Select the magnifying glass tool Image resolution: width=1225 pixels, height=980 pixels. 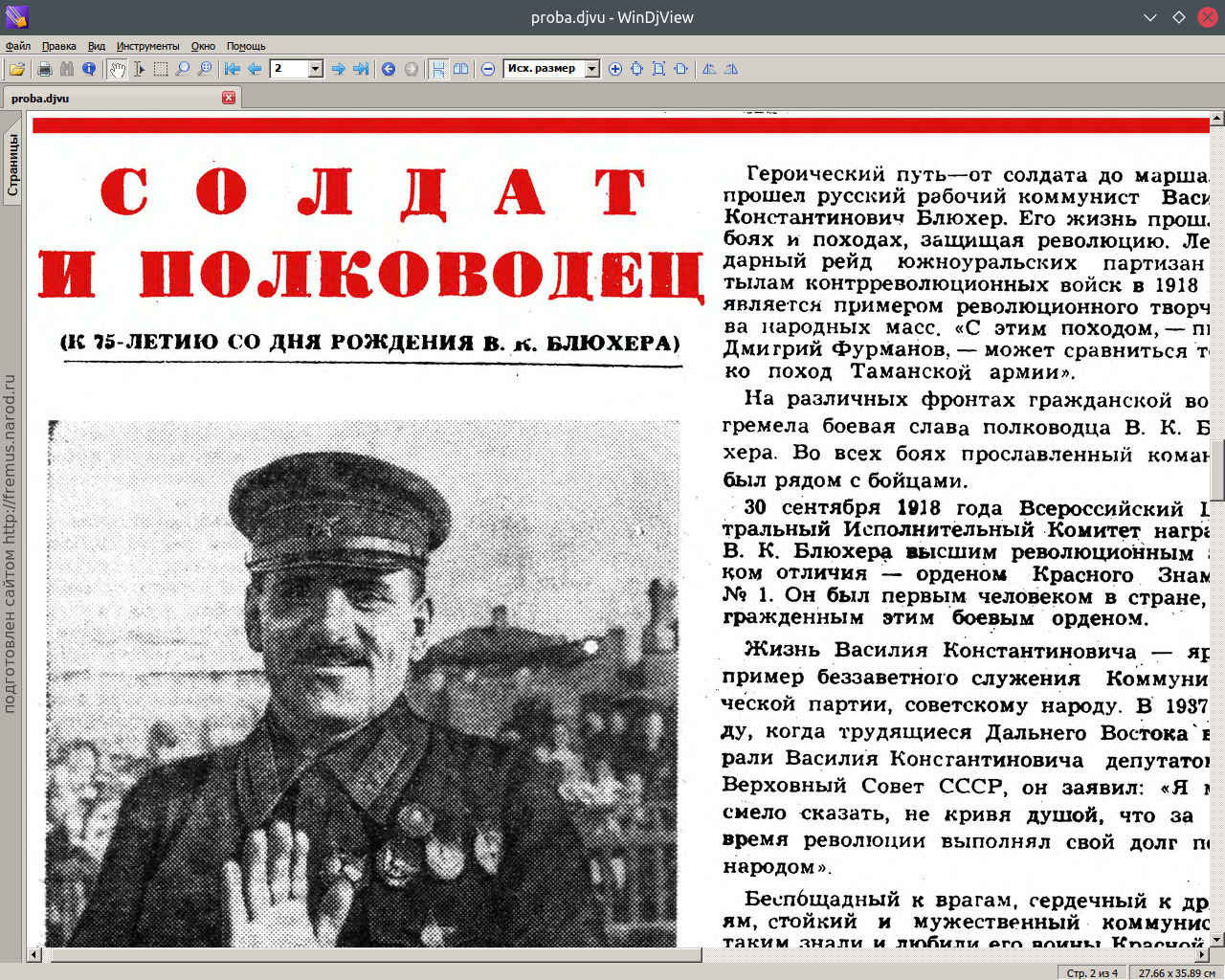click(x=183, y=69)
